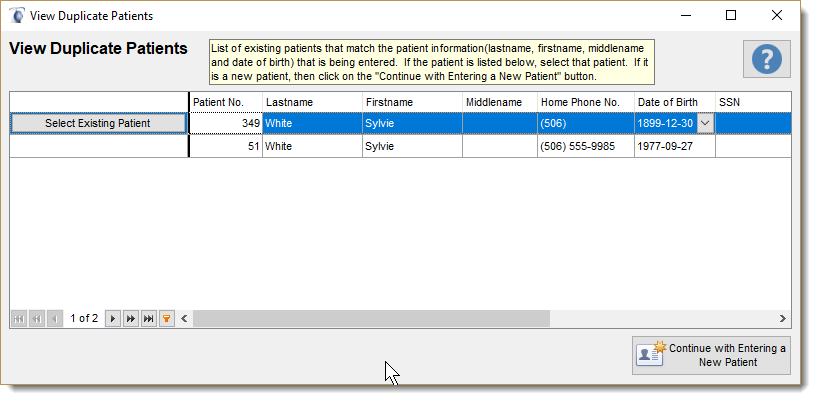Go to the next record navigator arrow
Screen dimensions: 816x400
pos(113,318)
